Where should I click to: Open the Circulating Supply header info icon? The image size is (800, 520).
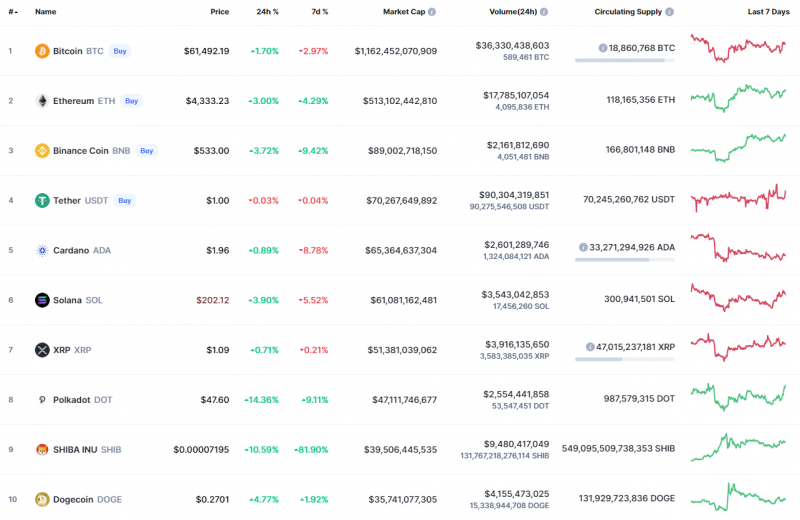point(669,12)
